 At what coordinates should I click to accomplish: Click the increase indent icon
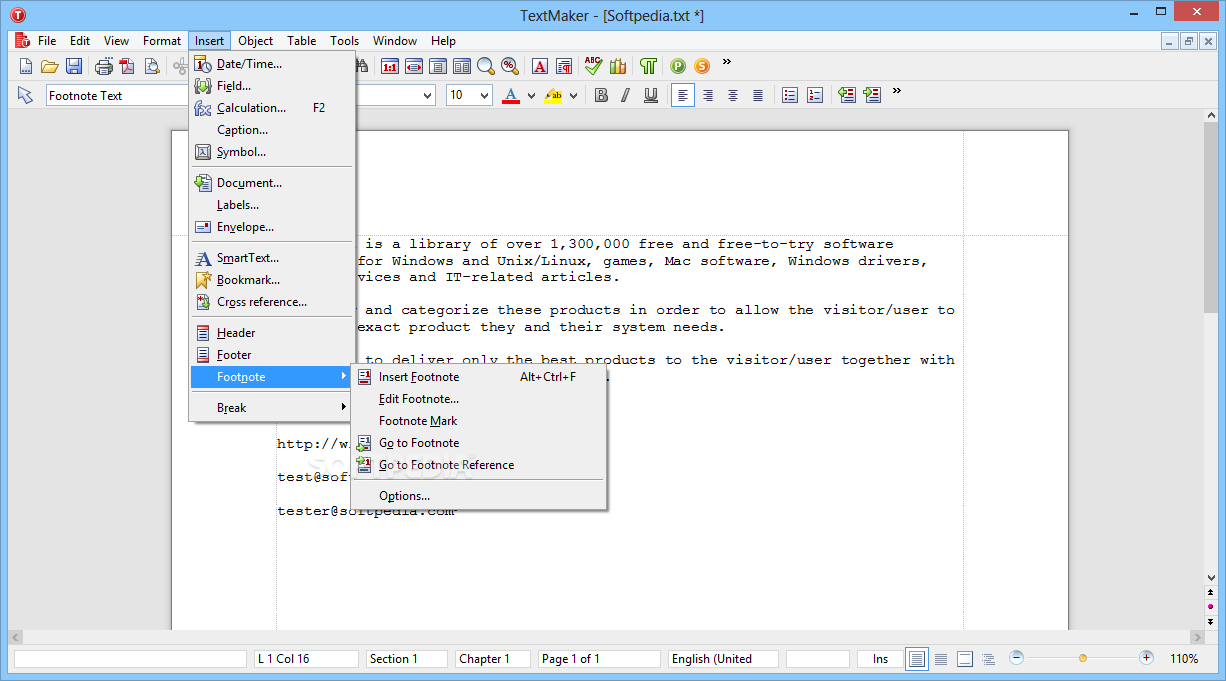872,95
